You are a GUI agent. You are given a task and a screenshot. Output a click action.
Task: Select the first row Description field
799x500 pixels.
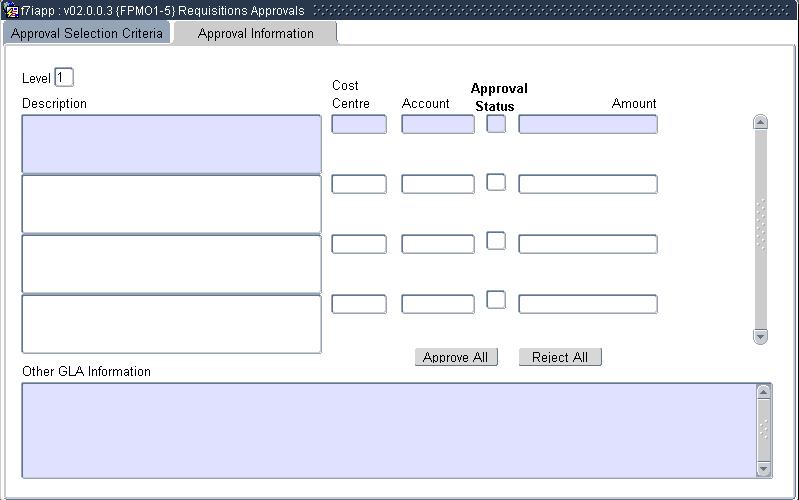pyautogui.click(x=172, y=144)
